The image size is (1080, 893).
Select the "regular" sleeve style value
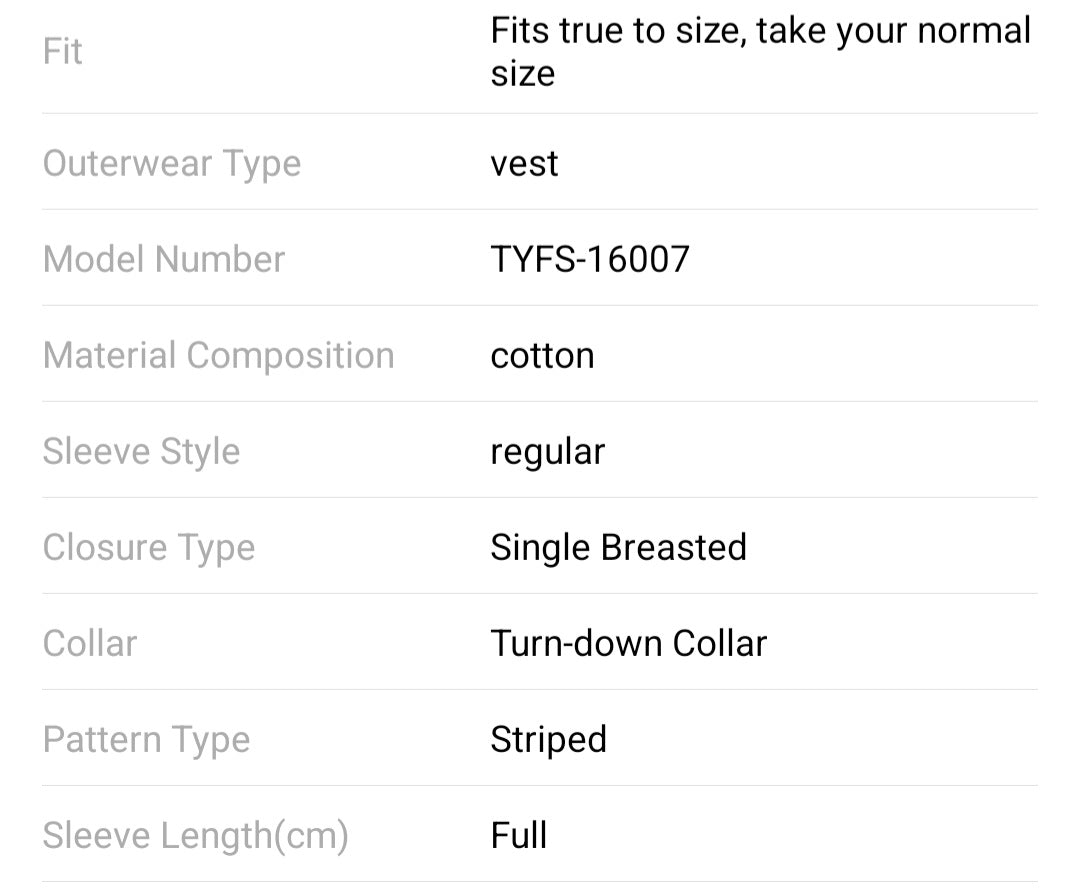547,451
